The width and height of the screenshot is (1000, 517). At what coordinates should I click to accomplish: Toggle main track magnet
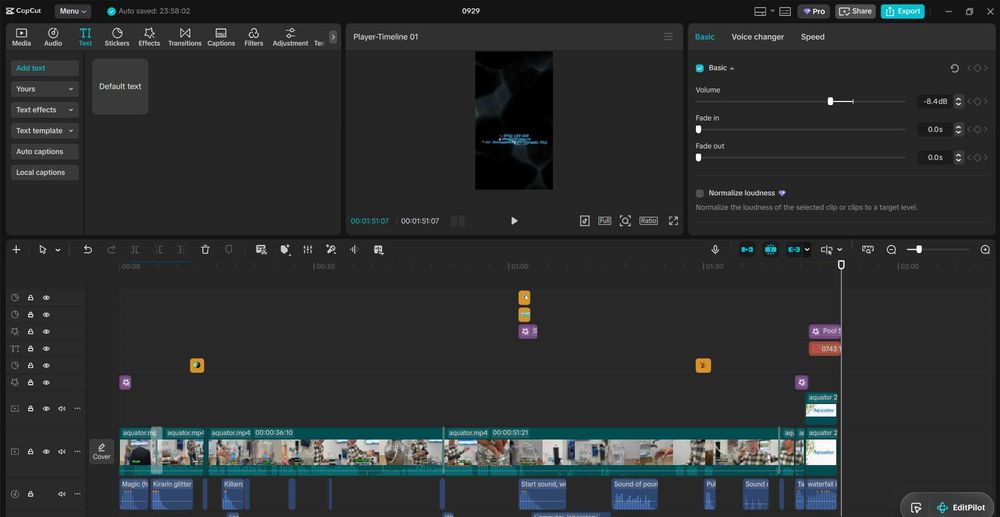747,250
